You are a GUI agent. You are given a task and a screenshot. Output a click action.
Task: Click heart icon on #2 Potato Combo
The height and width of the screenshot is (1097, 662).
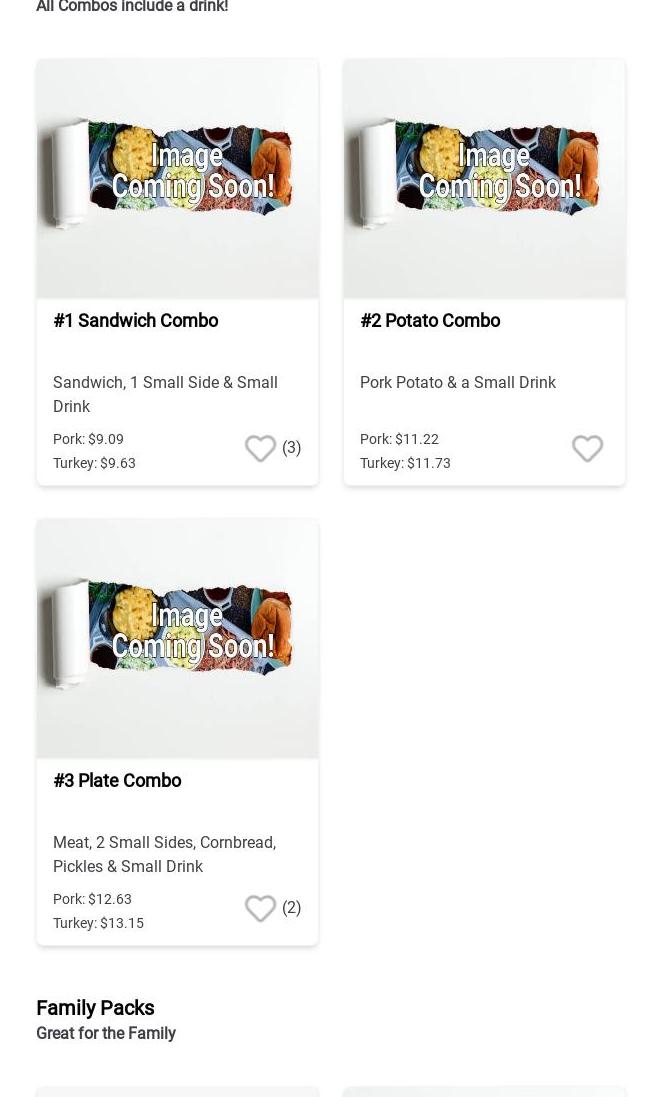(x=587, y=448)
